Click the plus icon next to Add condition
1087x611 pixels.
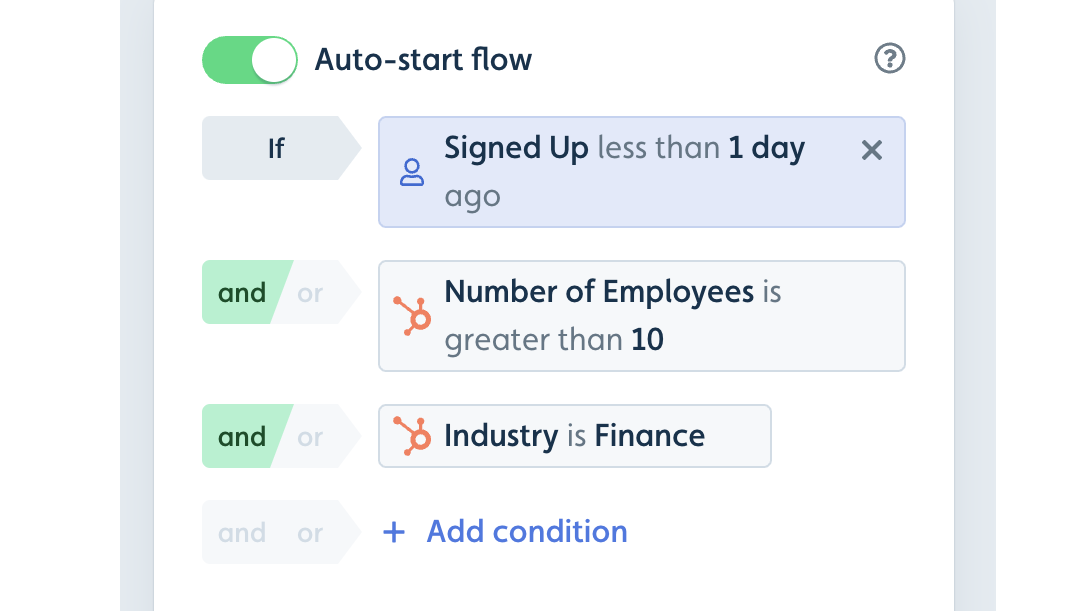(395, 532)
